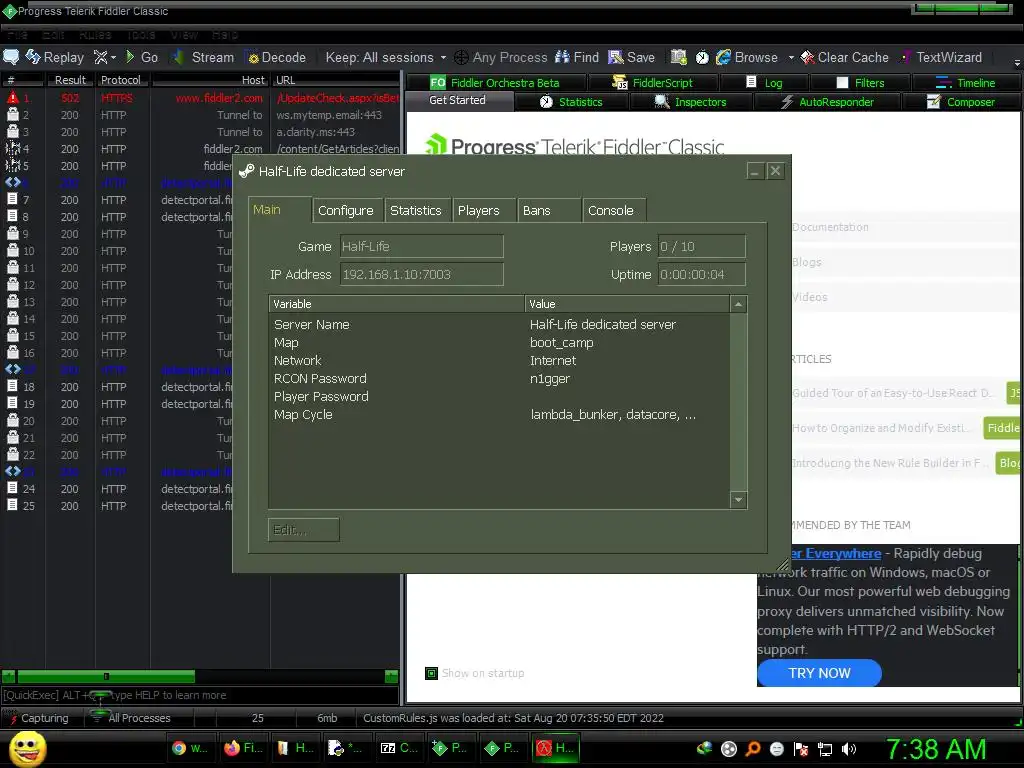Screen dimensions: 1024x768
Task: Click the timer clock toolbar icon
Action: [702, 57]
